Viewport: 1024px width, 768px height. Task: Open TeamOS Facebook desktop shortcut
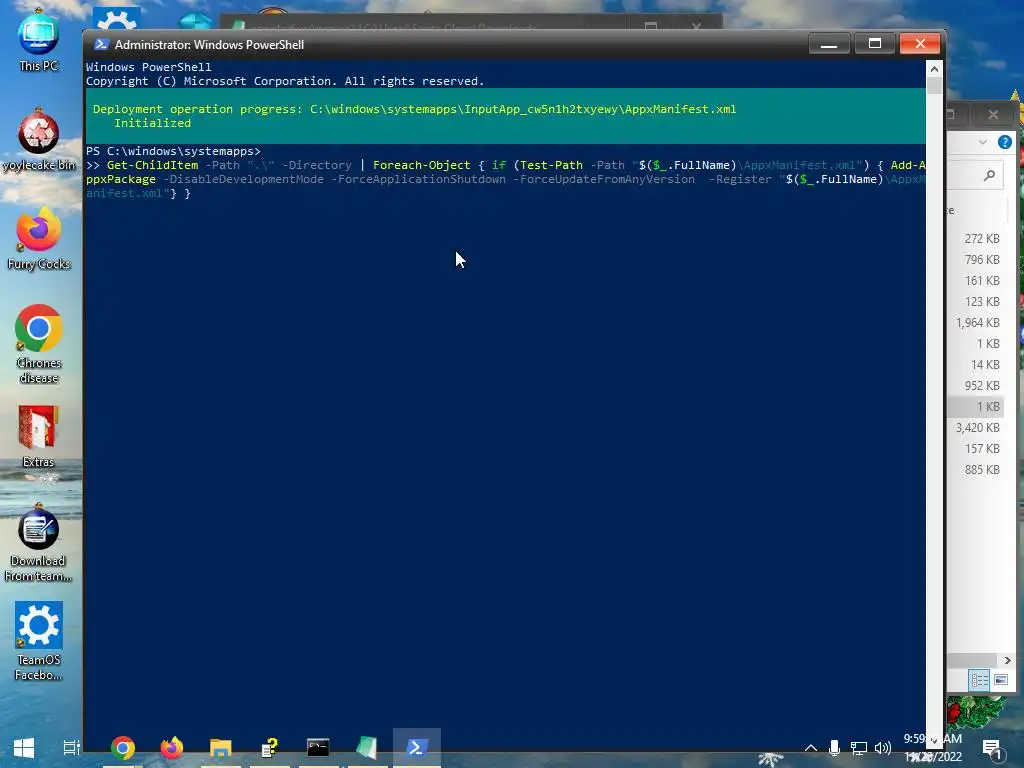tap(39, 642)
